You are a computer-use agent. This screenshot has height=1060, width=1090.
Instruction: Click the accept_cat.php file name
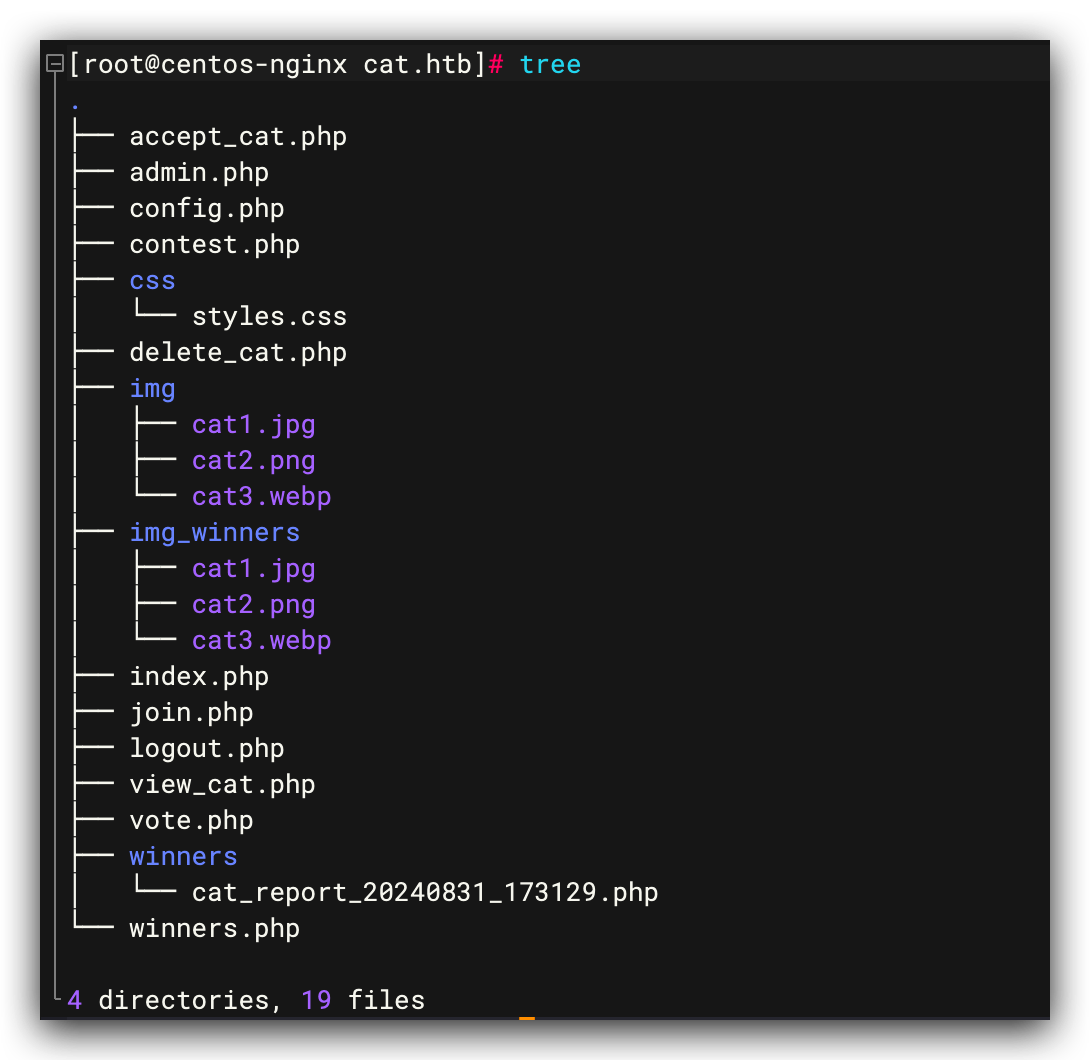(x=238, y=137)
